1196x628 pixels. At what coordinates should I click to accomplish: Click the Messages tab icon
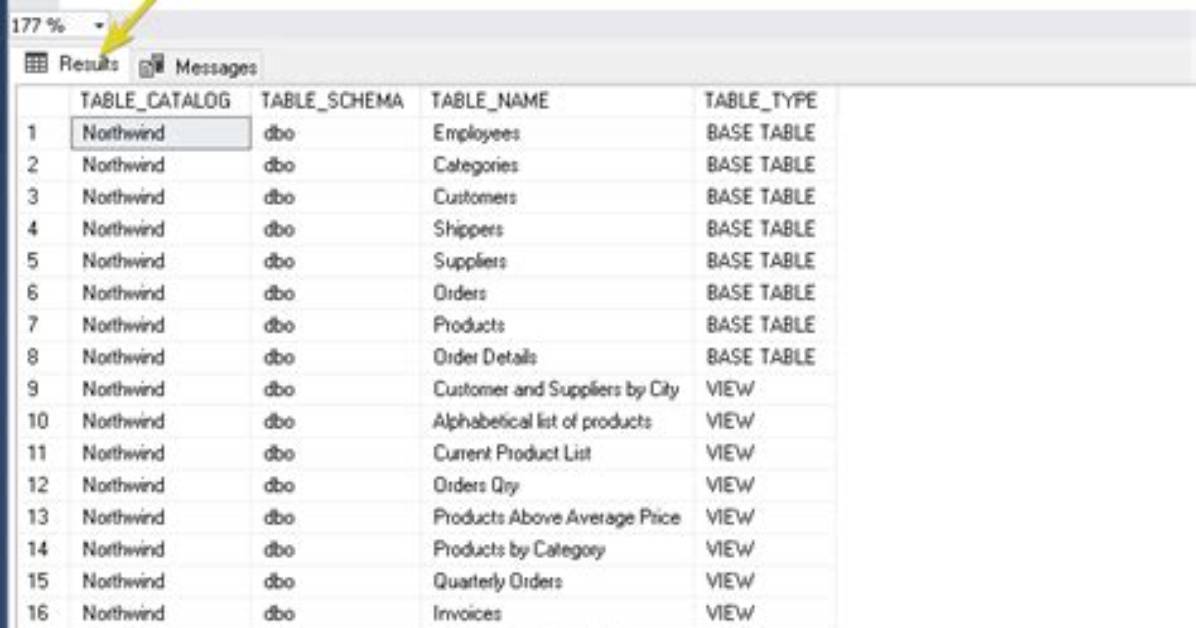pos(152,66)
